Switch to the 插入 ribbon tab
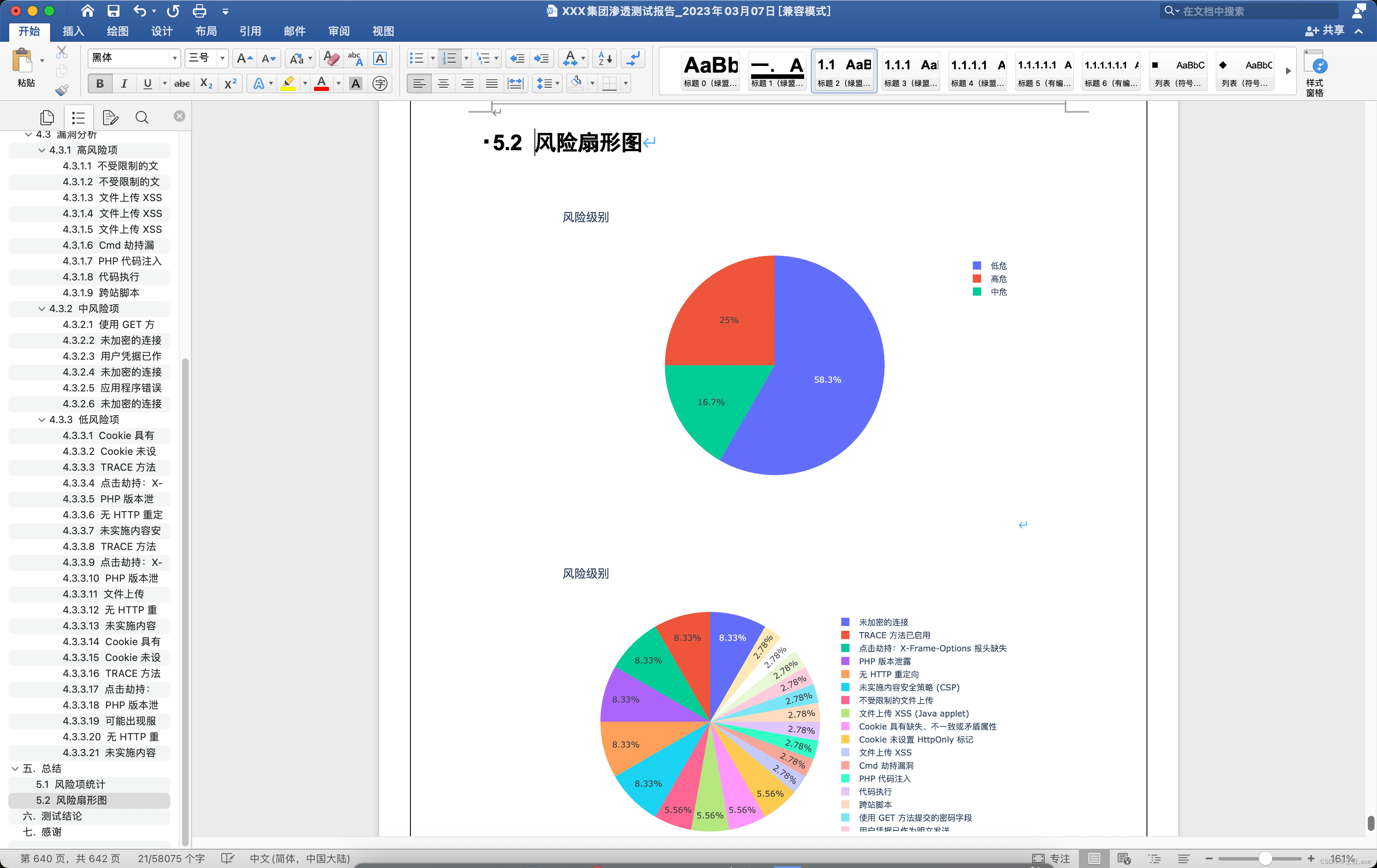This screenshot has width=1377, height=868. click(73, 31)
